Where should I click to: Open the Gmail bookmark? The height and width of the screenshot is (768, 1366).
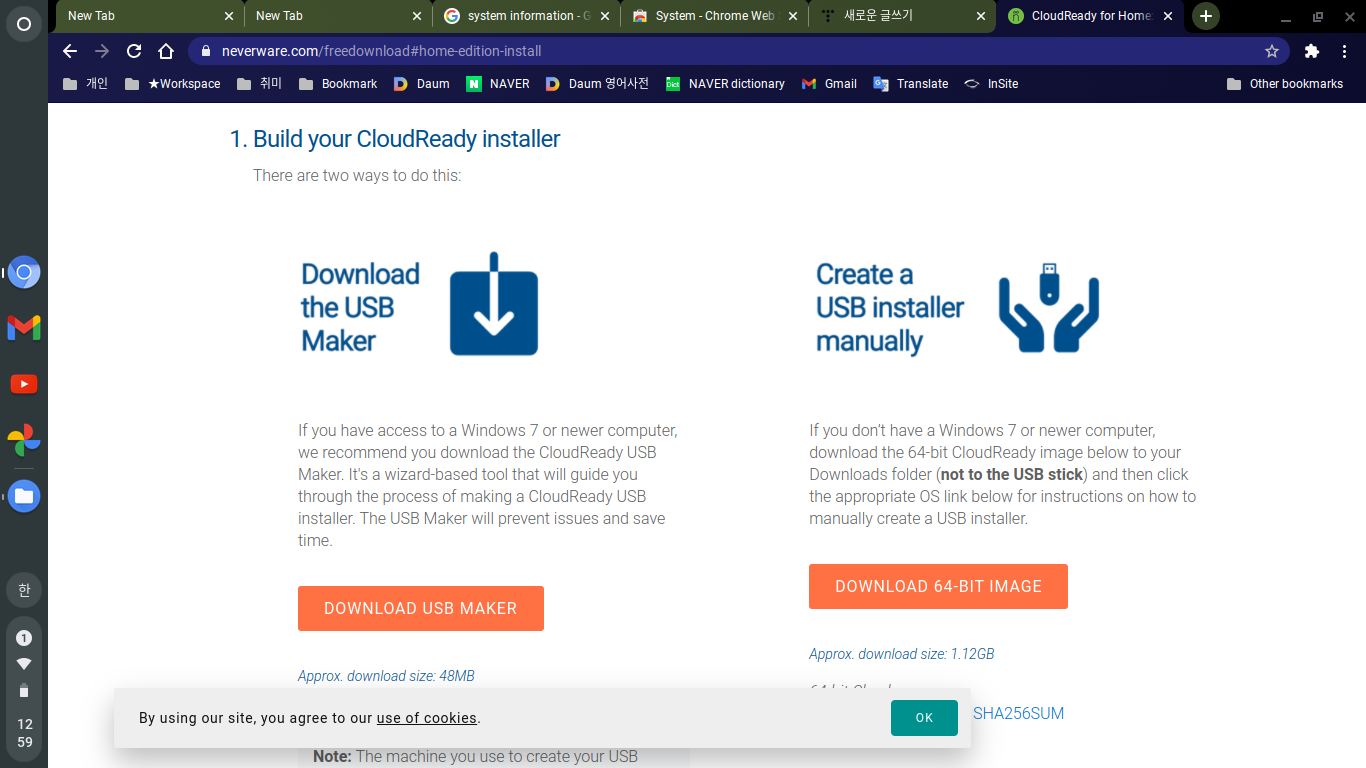pos(829,84)
